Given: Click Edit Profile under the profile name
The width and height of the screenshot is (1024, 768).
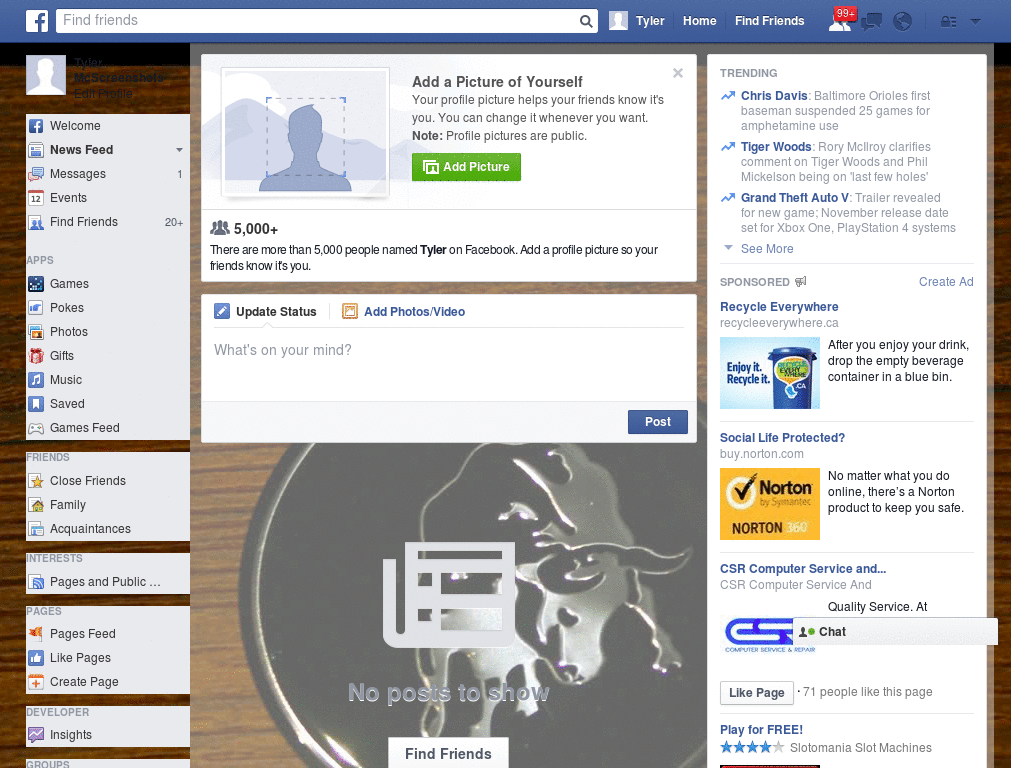Looking at the screenshot, I should (103, 94).
